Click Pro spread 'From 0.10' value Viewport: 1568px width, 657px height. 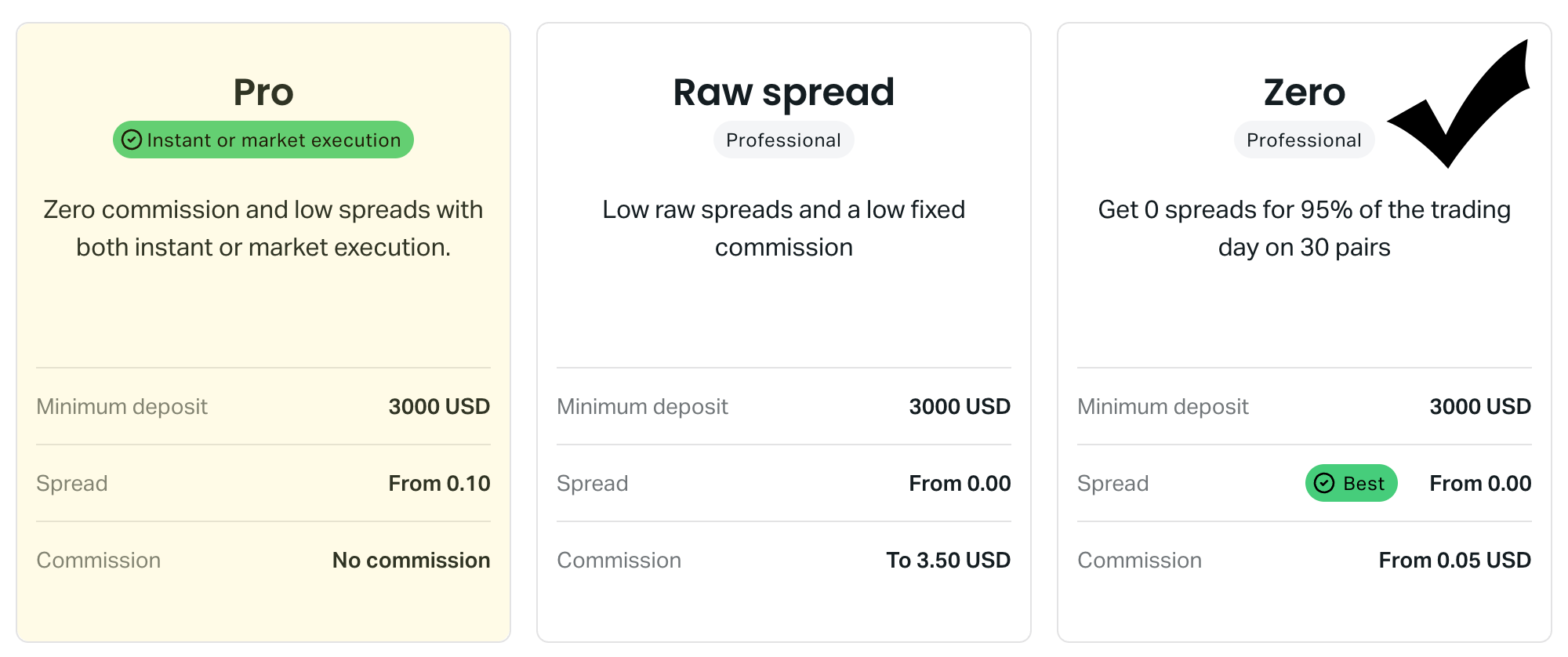(439, 483)
